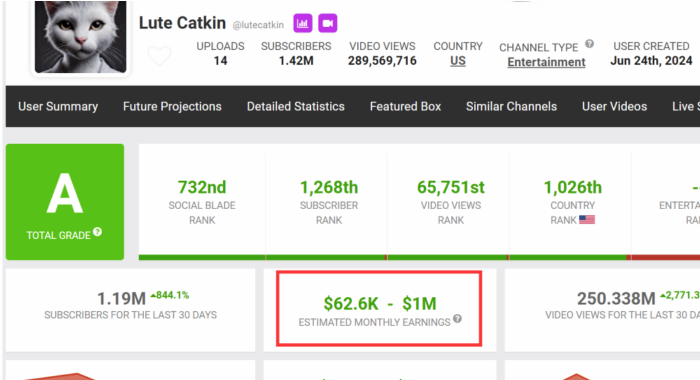The height and width of the screenshot is (380, 700).
Task: Click the 250.338M video views for last 30 days
Action: [616, 298]
